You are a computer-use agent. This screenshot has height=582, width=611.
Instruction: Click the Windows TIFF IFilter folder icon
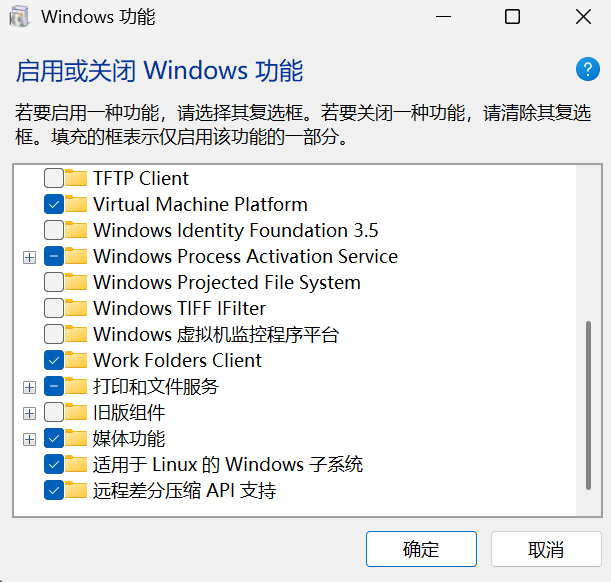[77, 308]
